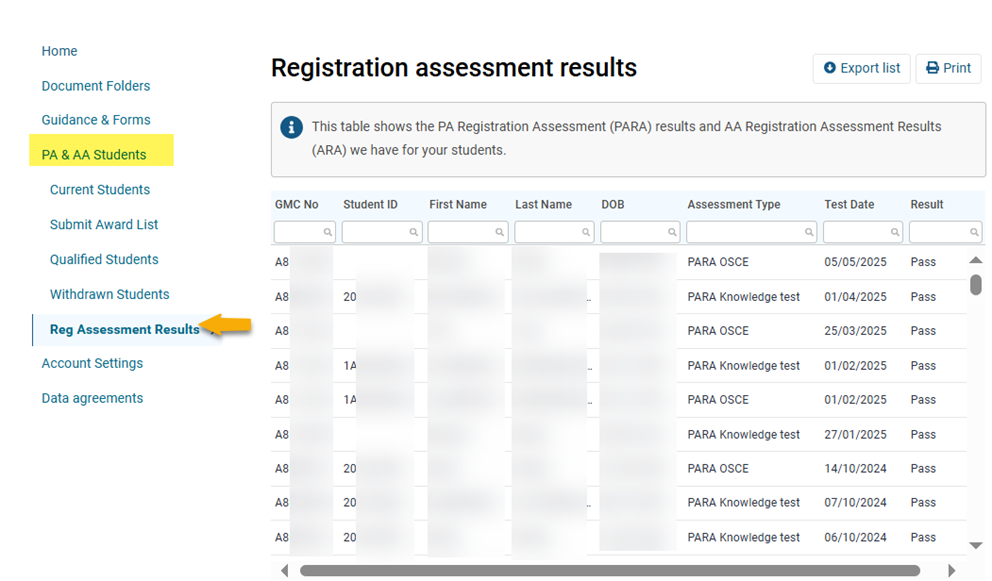Click the horizontal scroll right arrow
992x581 pixels.
click(951, 570)
